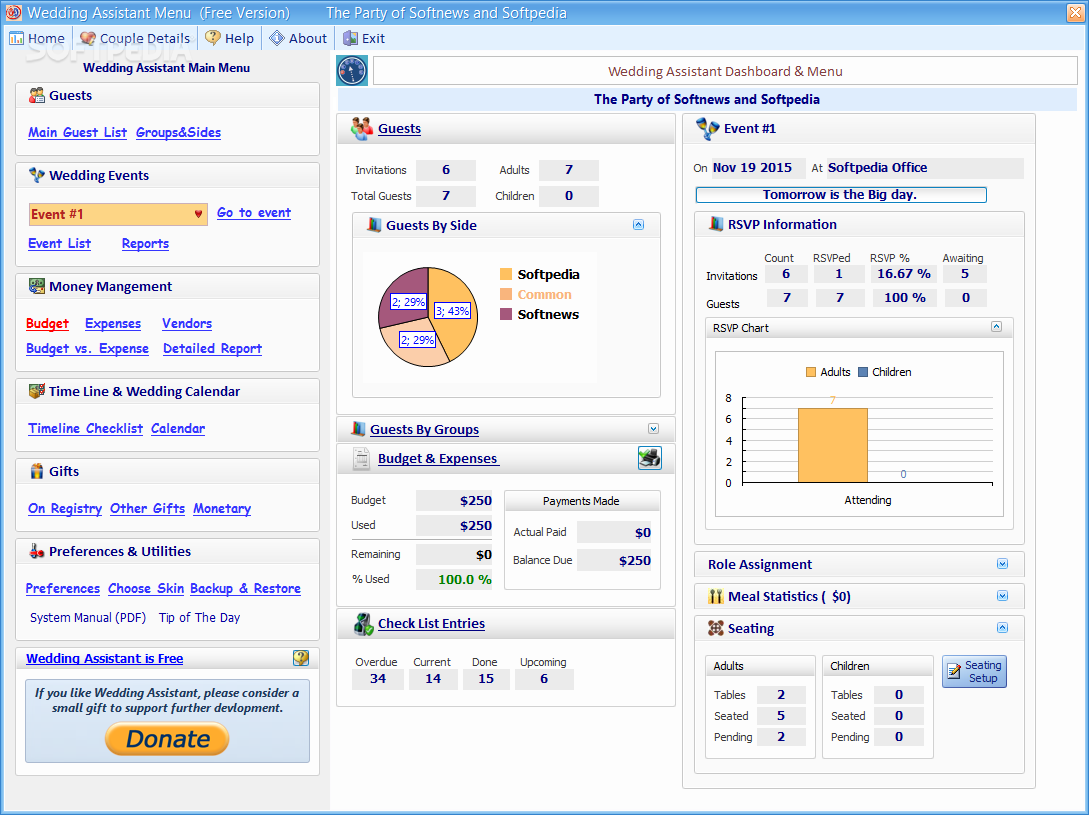This screenshot has height=815, width=1089.
Task: Open the Preferences link
Action: point(63,588)
